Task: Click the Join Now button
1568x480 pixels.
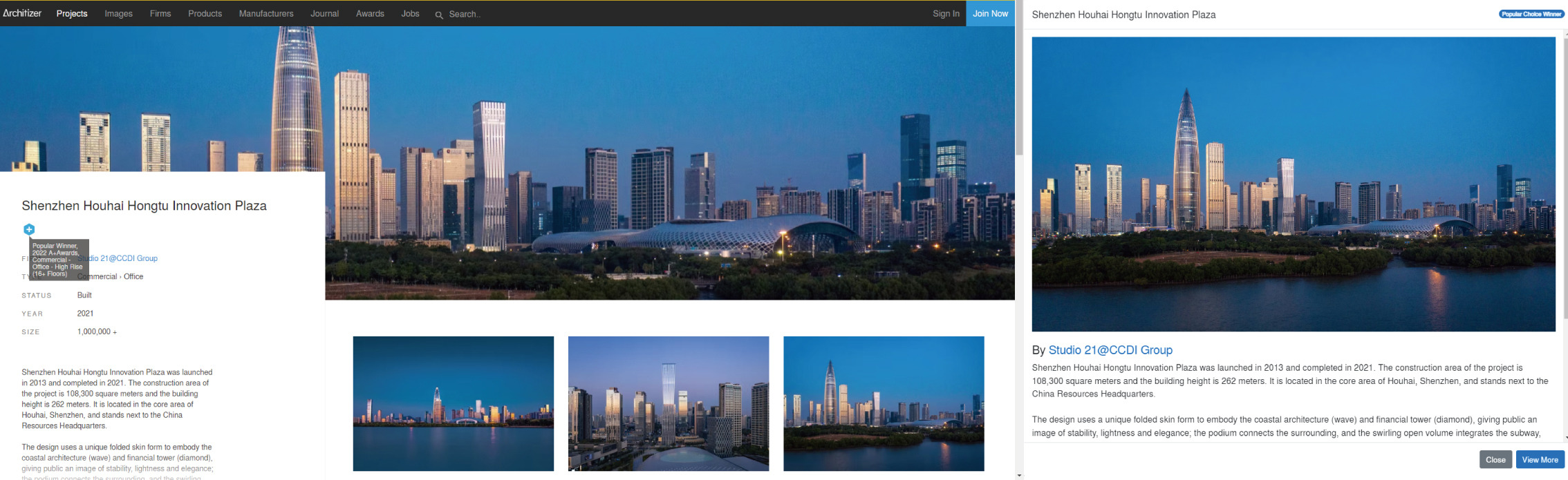Action: coord(990,13)
